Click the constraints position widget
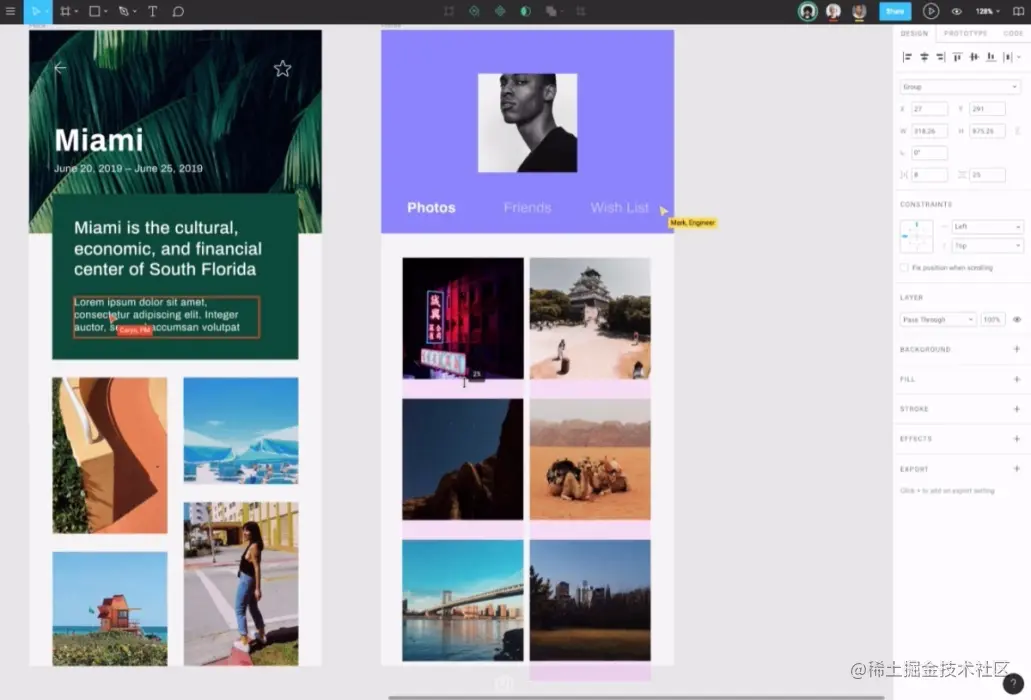This screenshot has height=700, width=1031. click(x=916, y=236)
